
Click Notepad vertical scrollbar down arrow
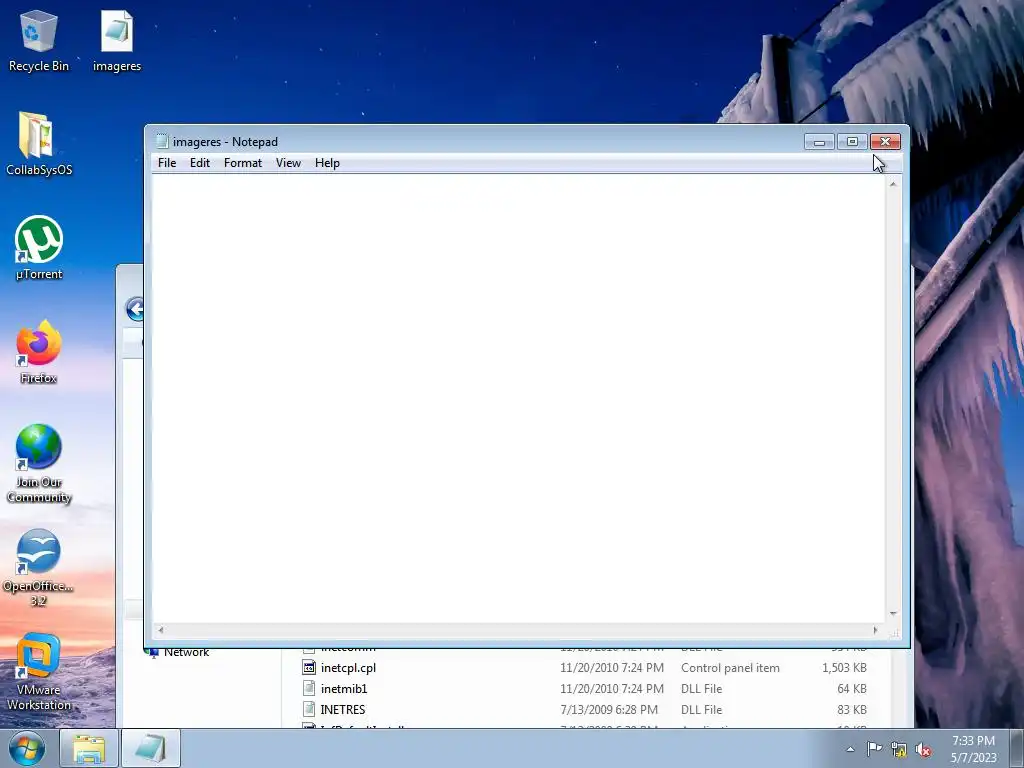(893, 614)
